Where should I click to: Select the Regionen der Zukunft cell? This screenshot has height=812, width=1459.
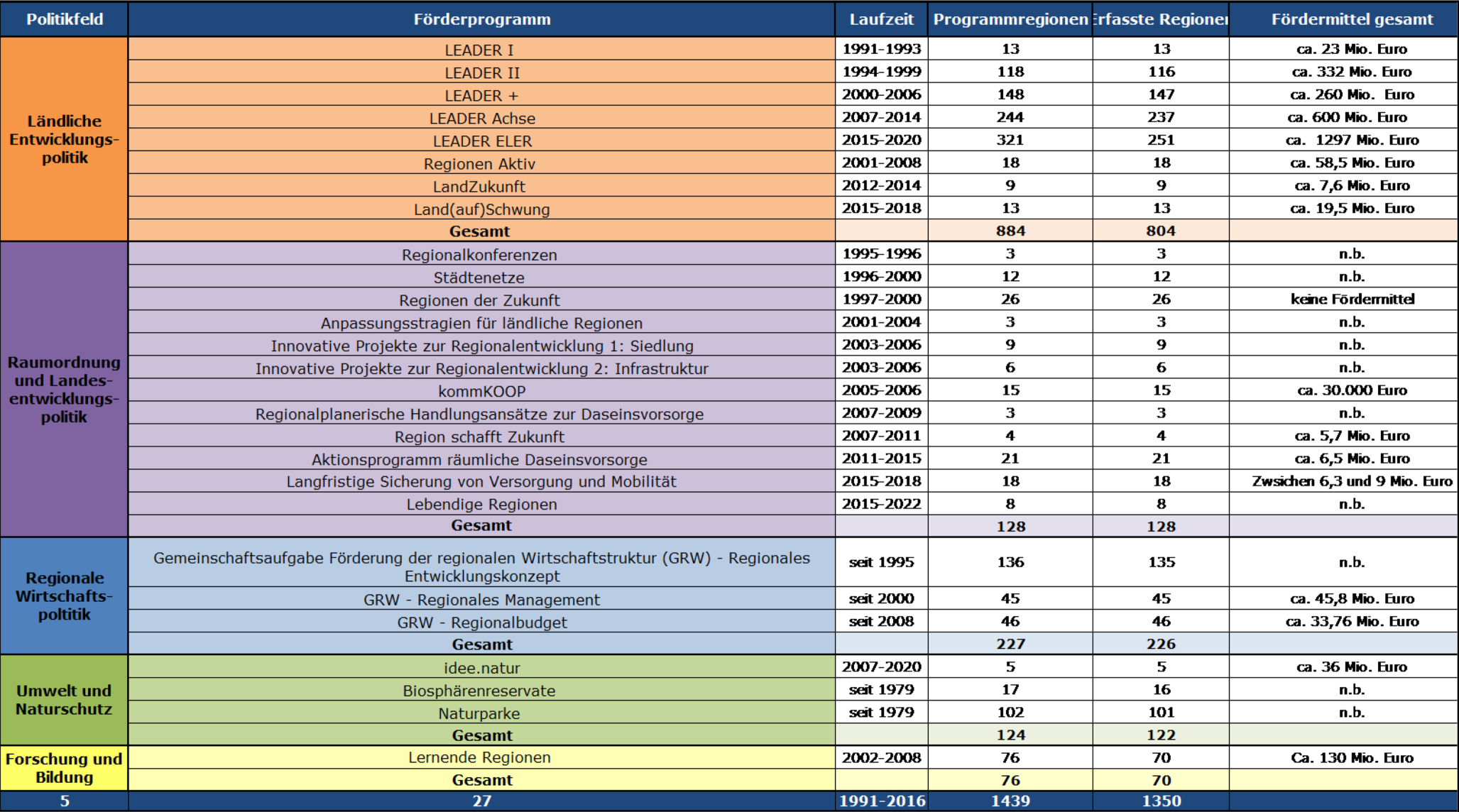click(481, 299)
